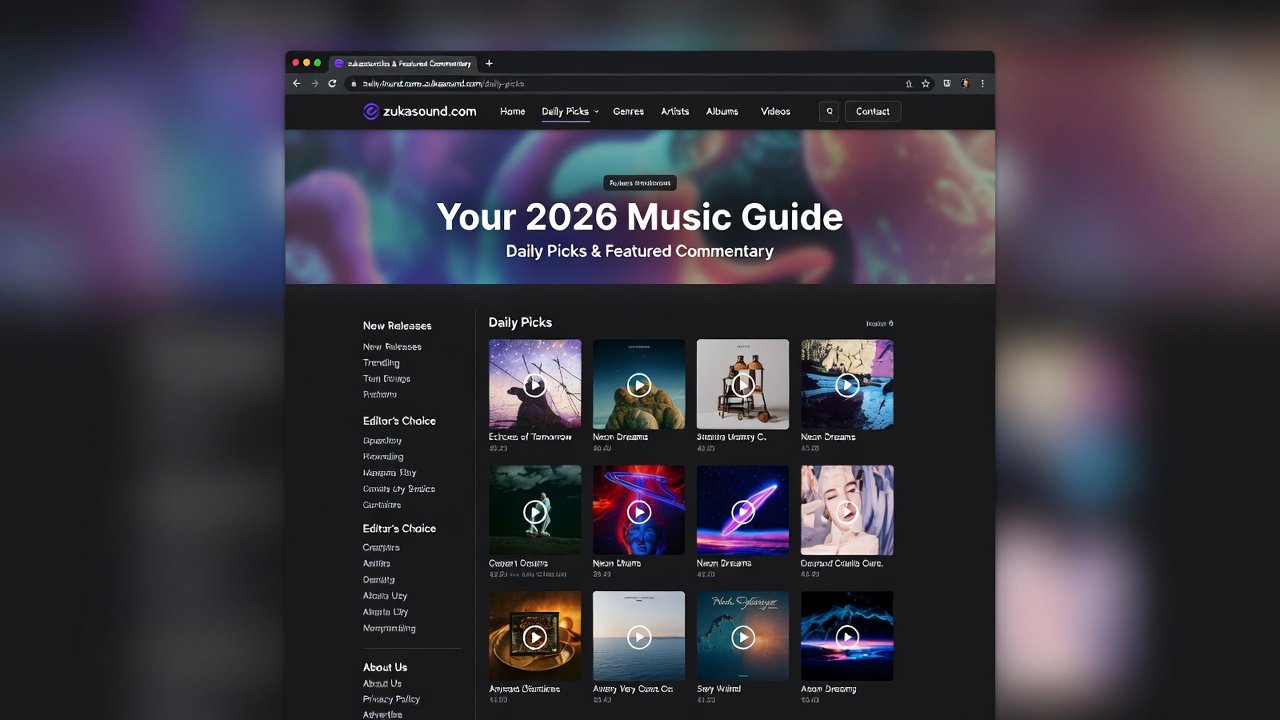1280x720 pixels.
Task: Open the search icon in navigation bar
Action: click(828, 111)
